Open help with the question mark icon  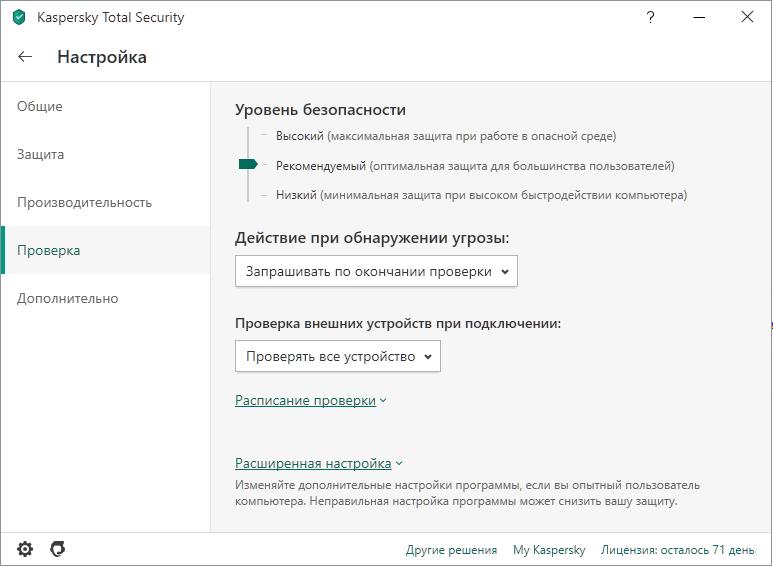pos(651,17)
